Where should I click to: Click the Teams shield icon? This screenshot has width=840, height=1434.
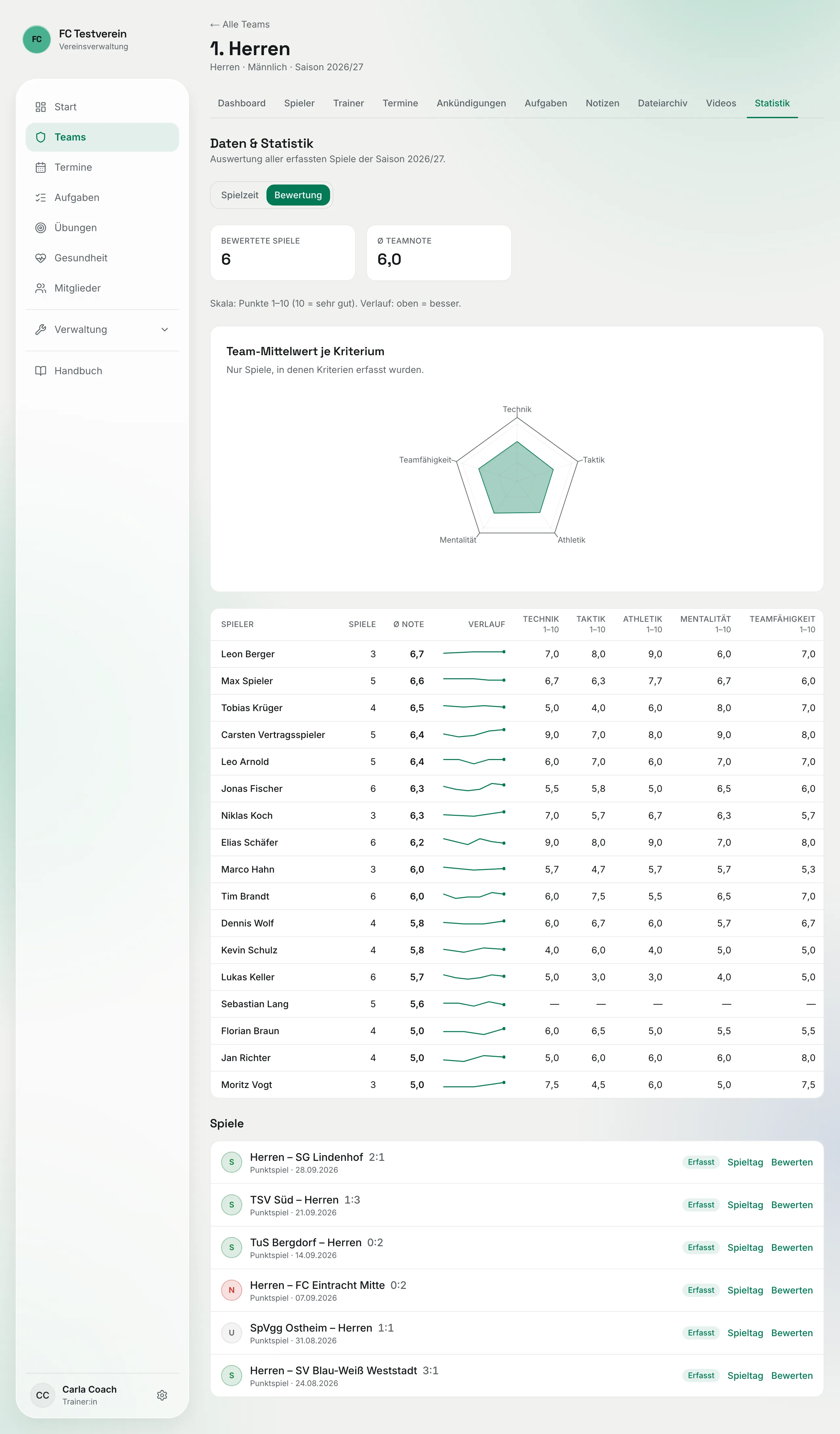click(40, 137)
